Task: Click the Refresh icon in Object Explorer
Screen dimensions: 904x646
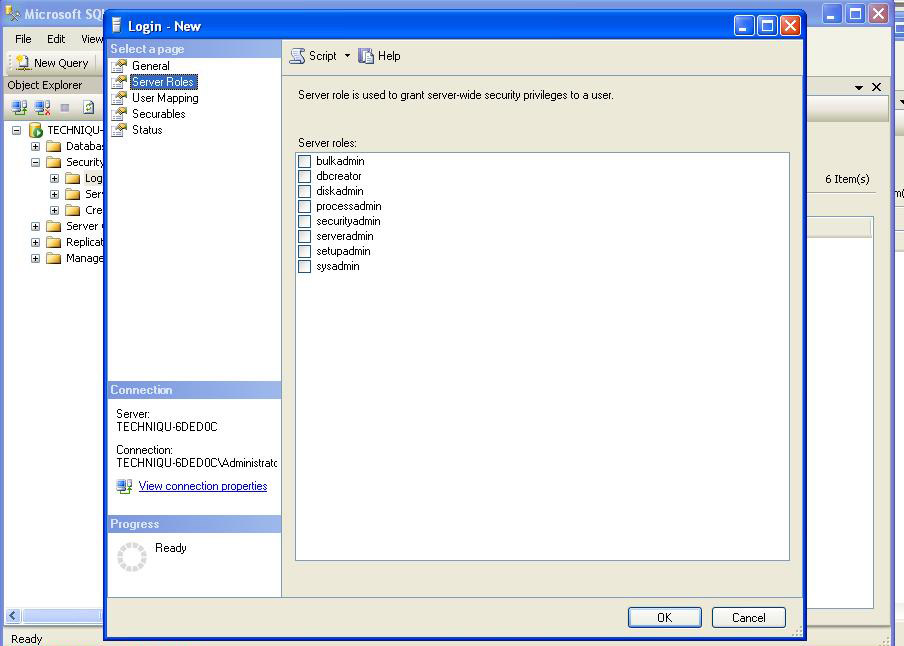Action: pyautogui.click(x=88, y=107)
